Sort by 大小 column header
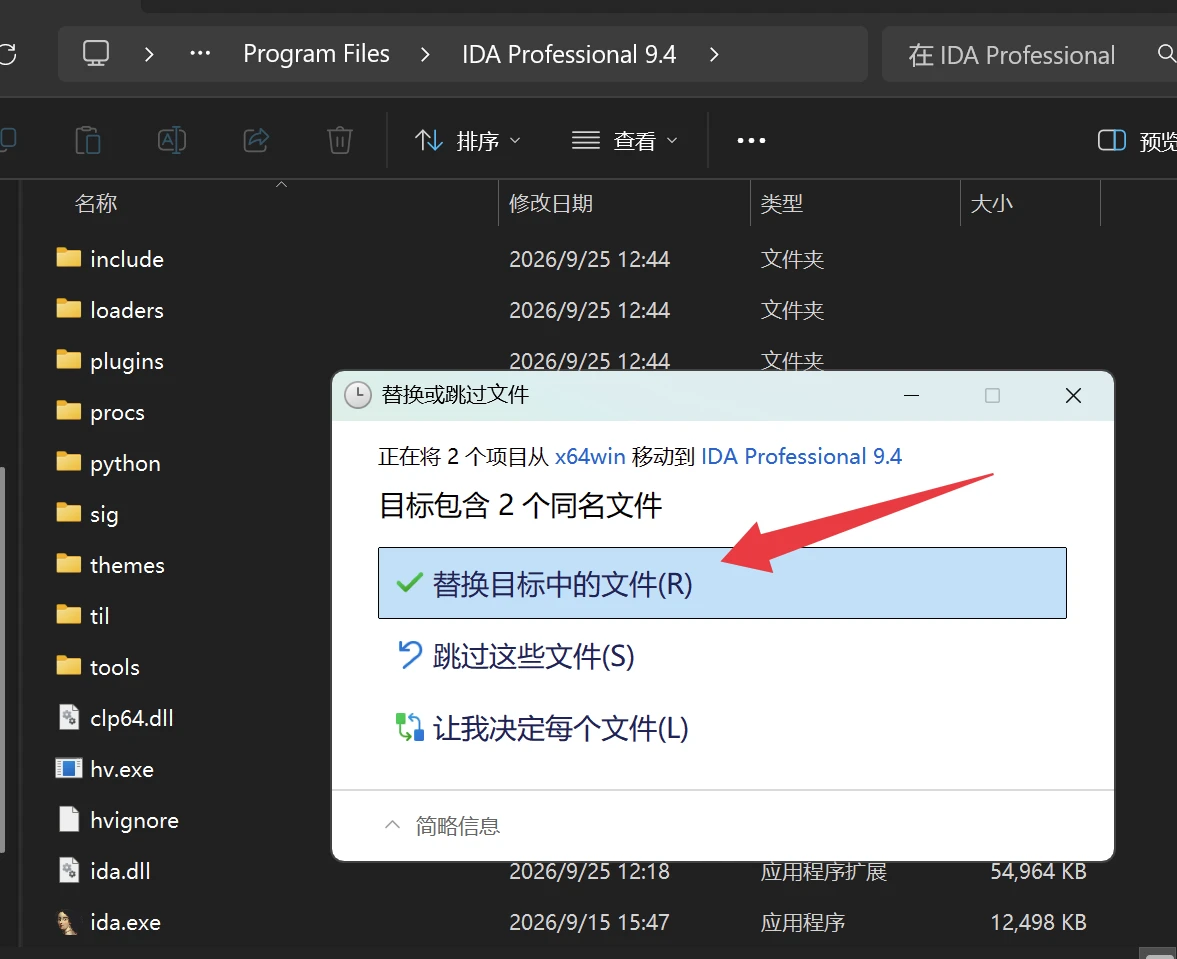The height and width of the screenshot is (959, 1177). [x=991, y=203]
